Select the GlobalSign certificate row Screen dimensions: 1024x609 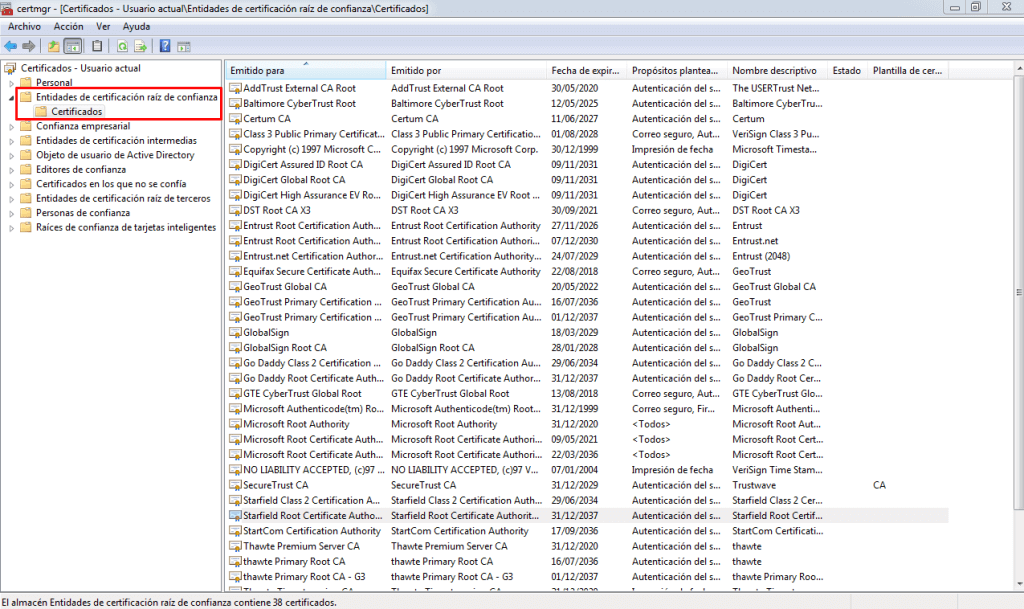pyautogui.click(x=588, y=332)
